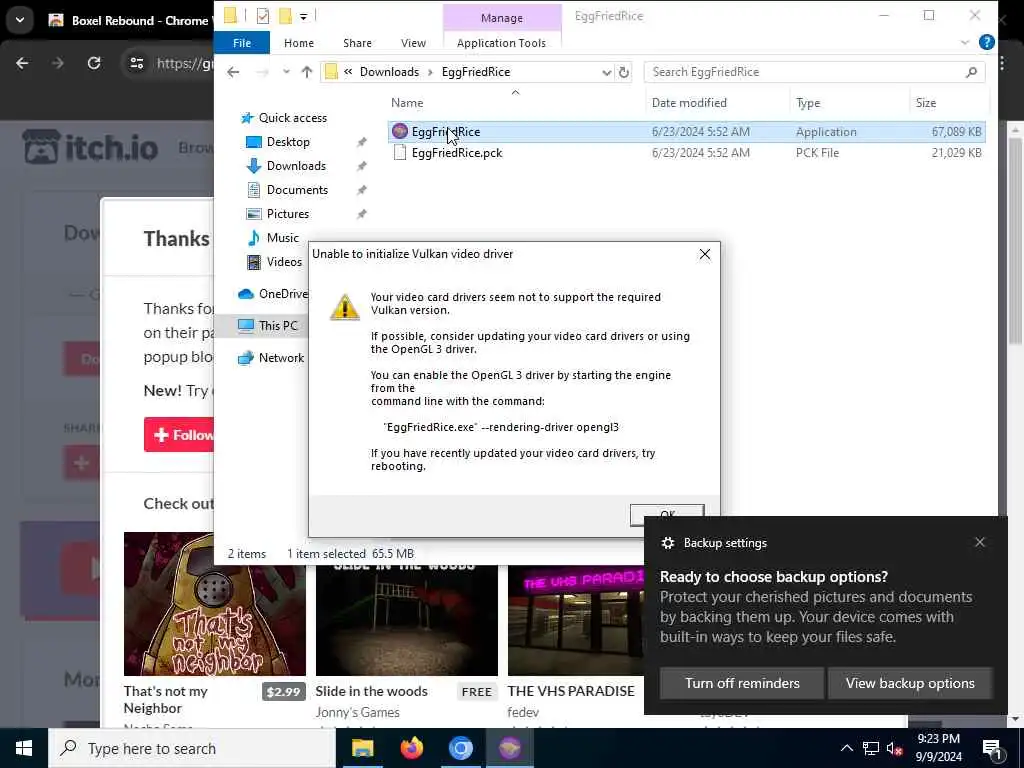
Task: Select Downloads in the navigation pane
Action: [x=296, y=166]
